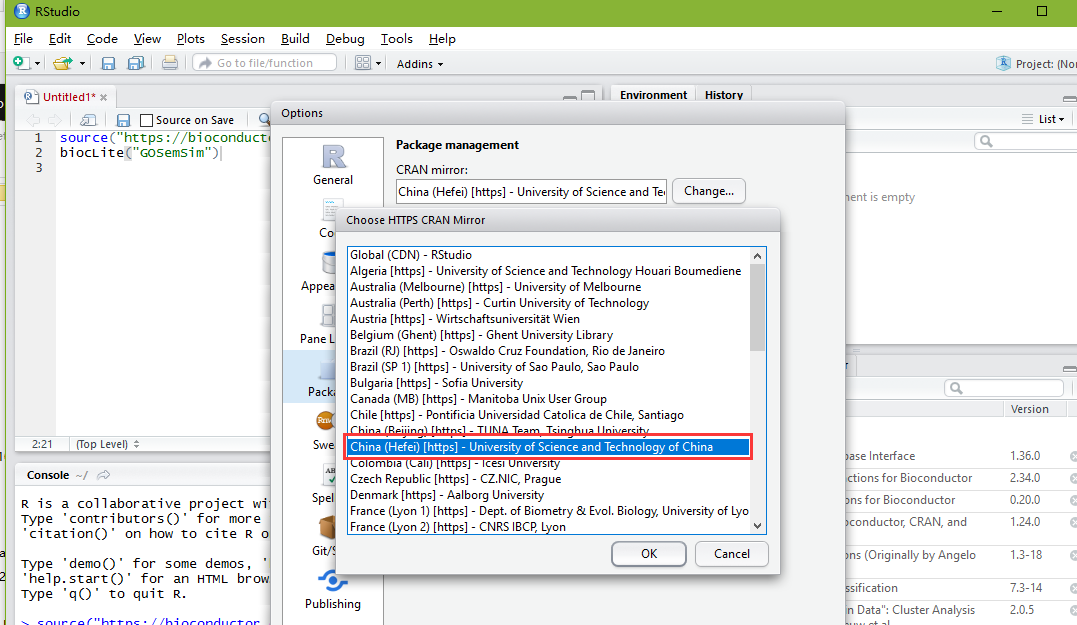This screenshot has width=1077, height=625.
Task: Select Belgium (Ghent) mirror
Action: tap(548, 334)
